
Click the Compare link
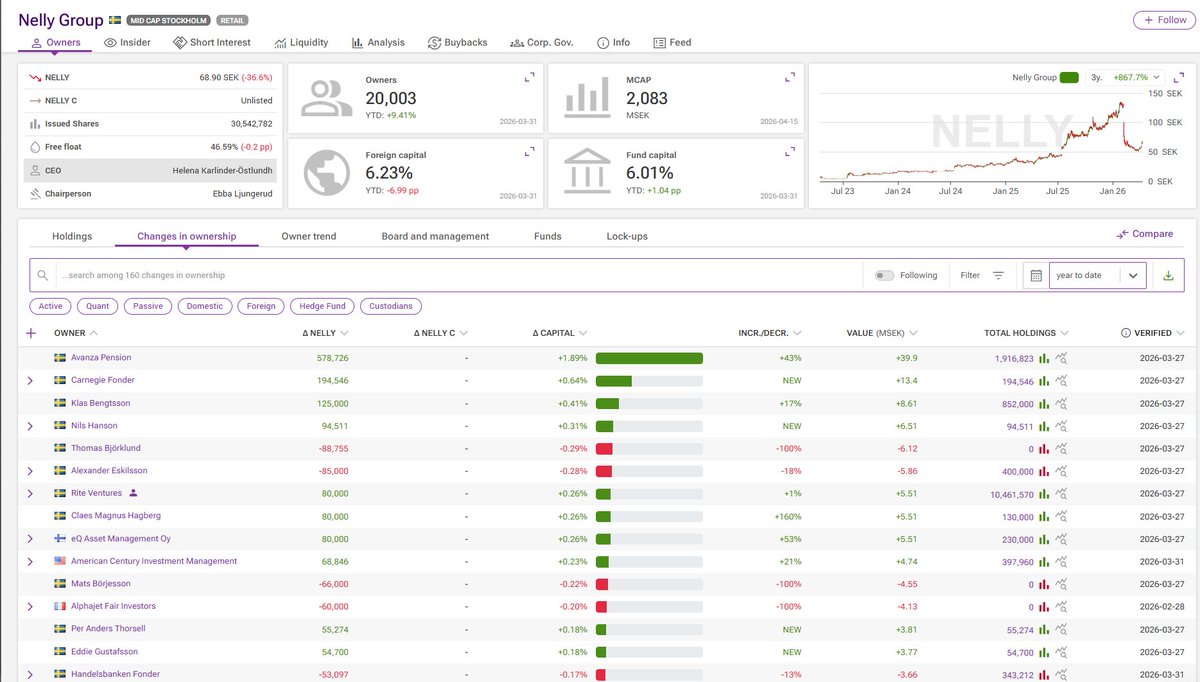pyautogui.click(x=1145, y=234)
